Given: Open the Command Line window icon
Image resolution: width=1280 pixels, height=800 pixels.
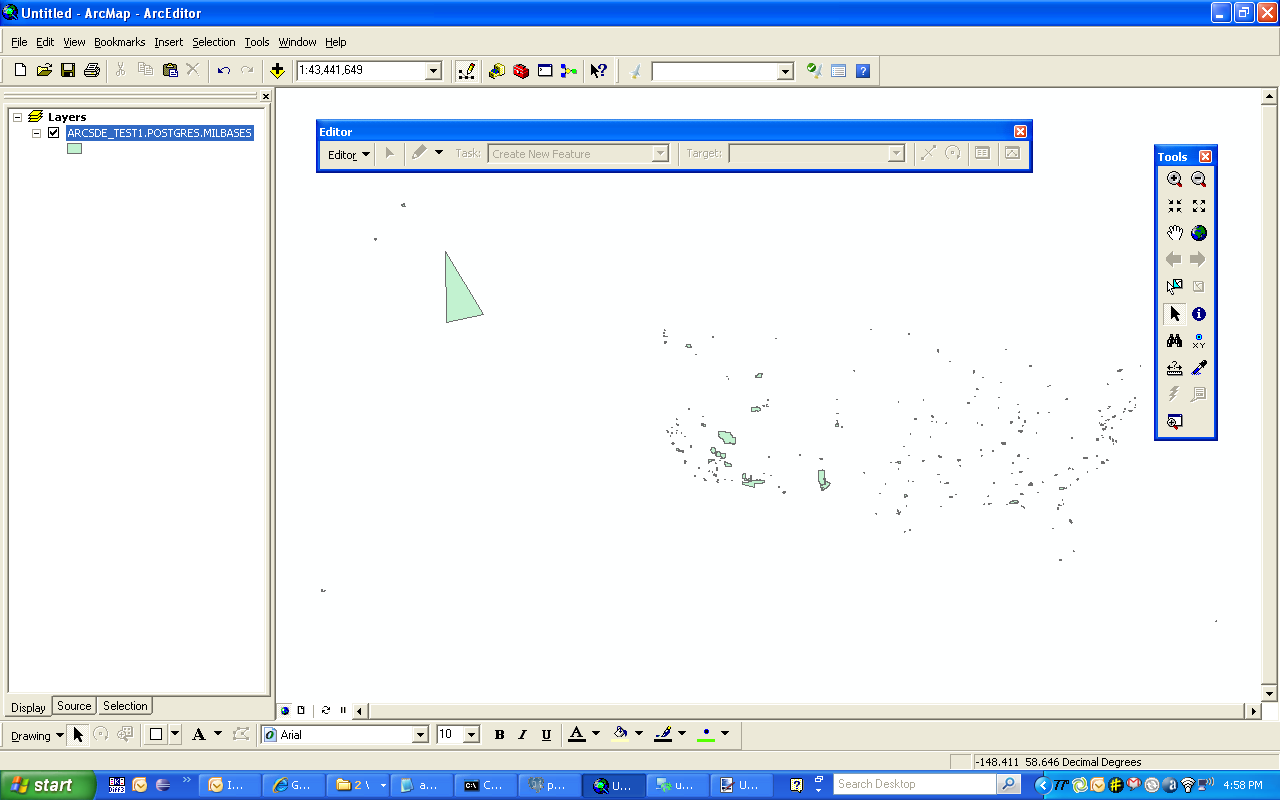Looking at the screenshot, I should pyautogui.click(x=545, y=70).
